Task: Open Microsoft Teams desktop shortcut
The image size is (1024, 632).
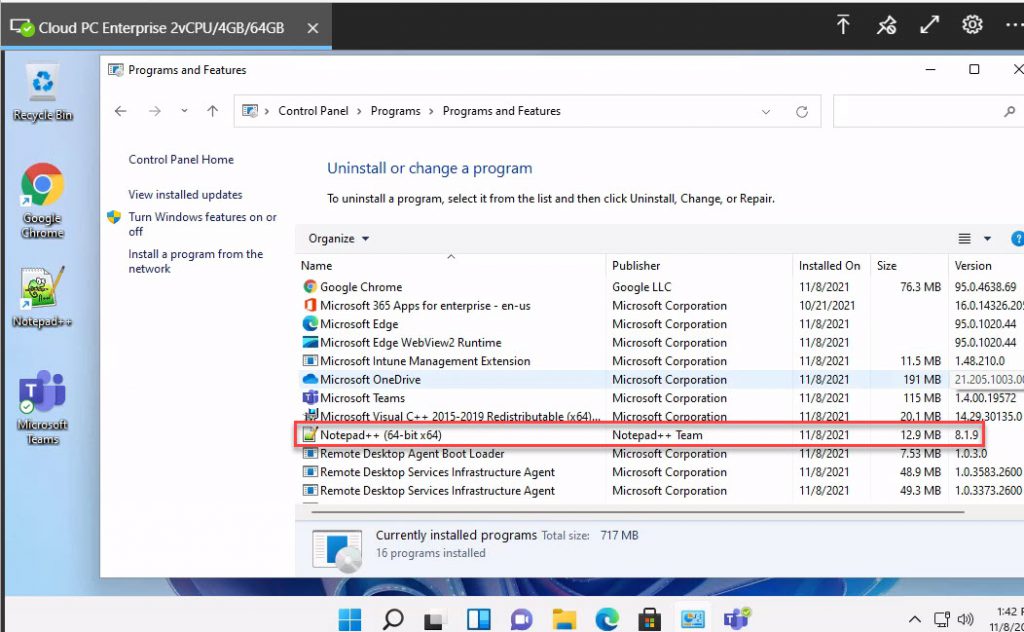Action: (x=42, y=407)
